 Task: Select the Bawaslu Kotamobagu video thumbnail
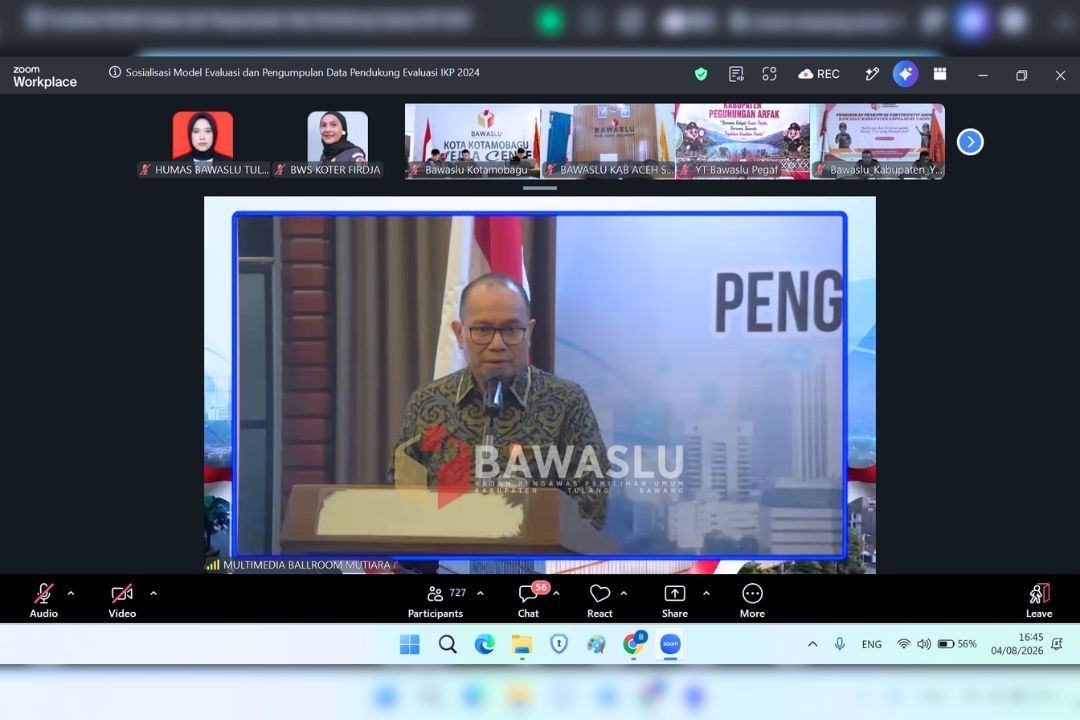pyautogui.click(x=472, y=141)
